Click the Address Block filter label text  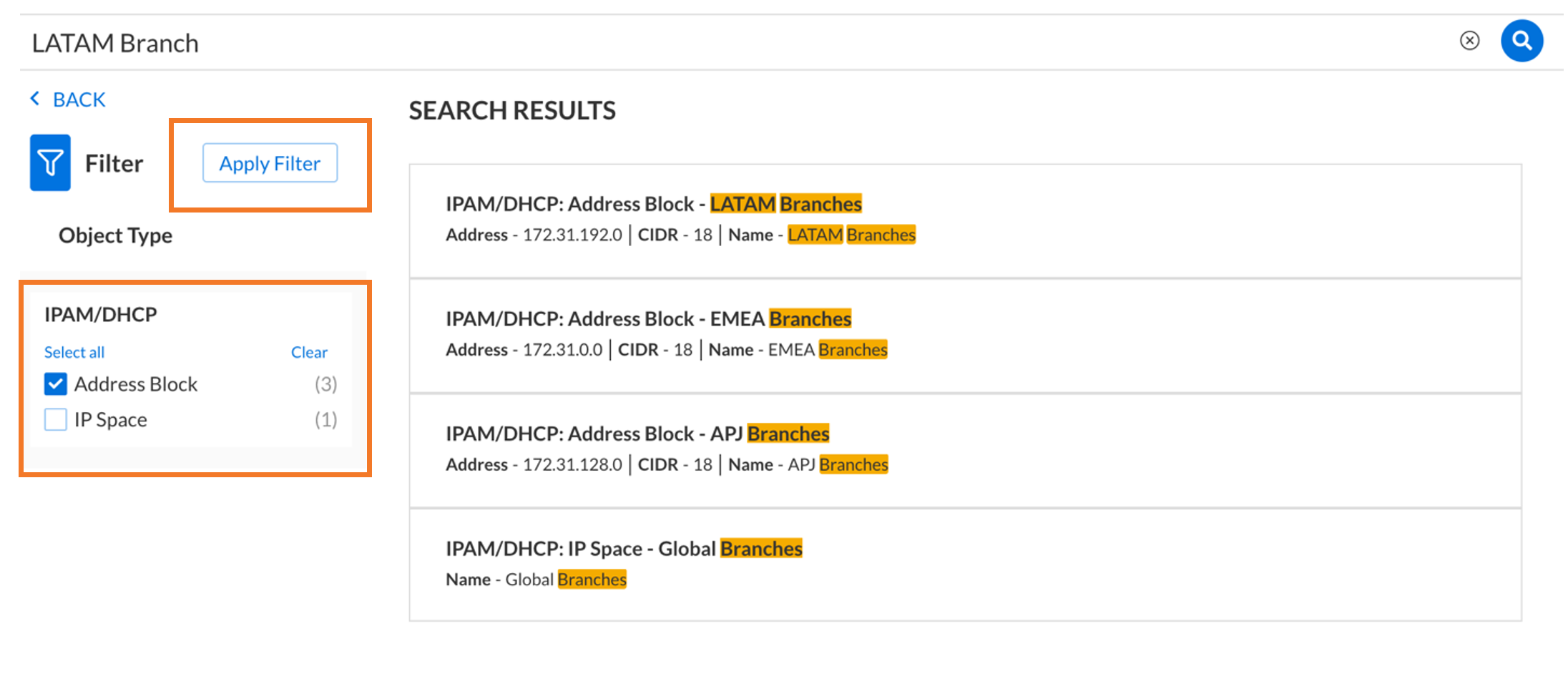pos(136,384)
